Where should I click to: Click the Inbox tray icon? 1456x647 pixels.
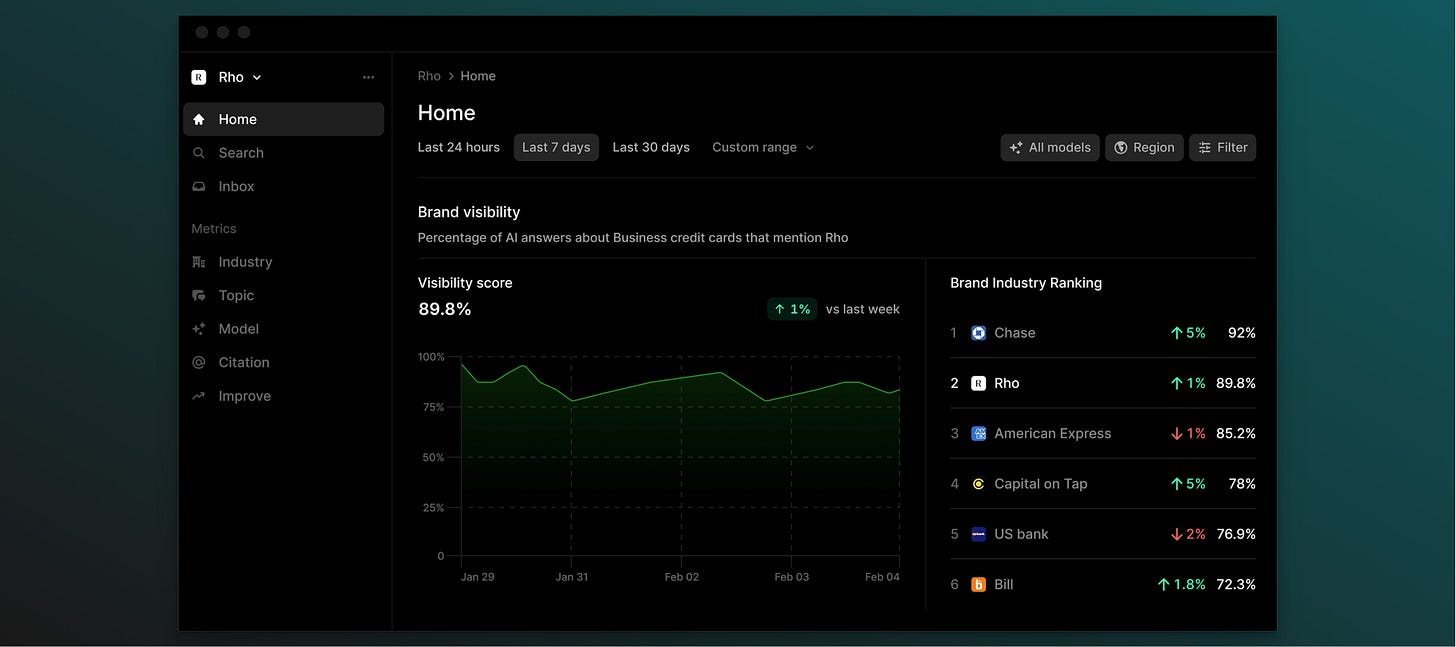pyautogui.click(x=199, y=186)
